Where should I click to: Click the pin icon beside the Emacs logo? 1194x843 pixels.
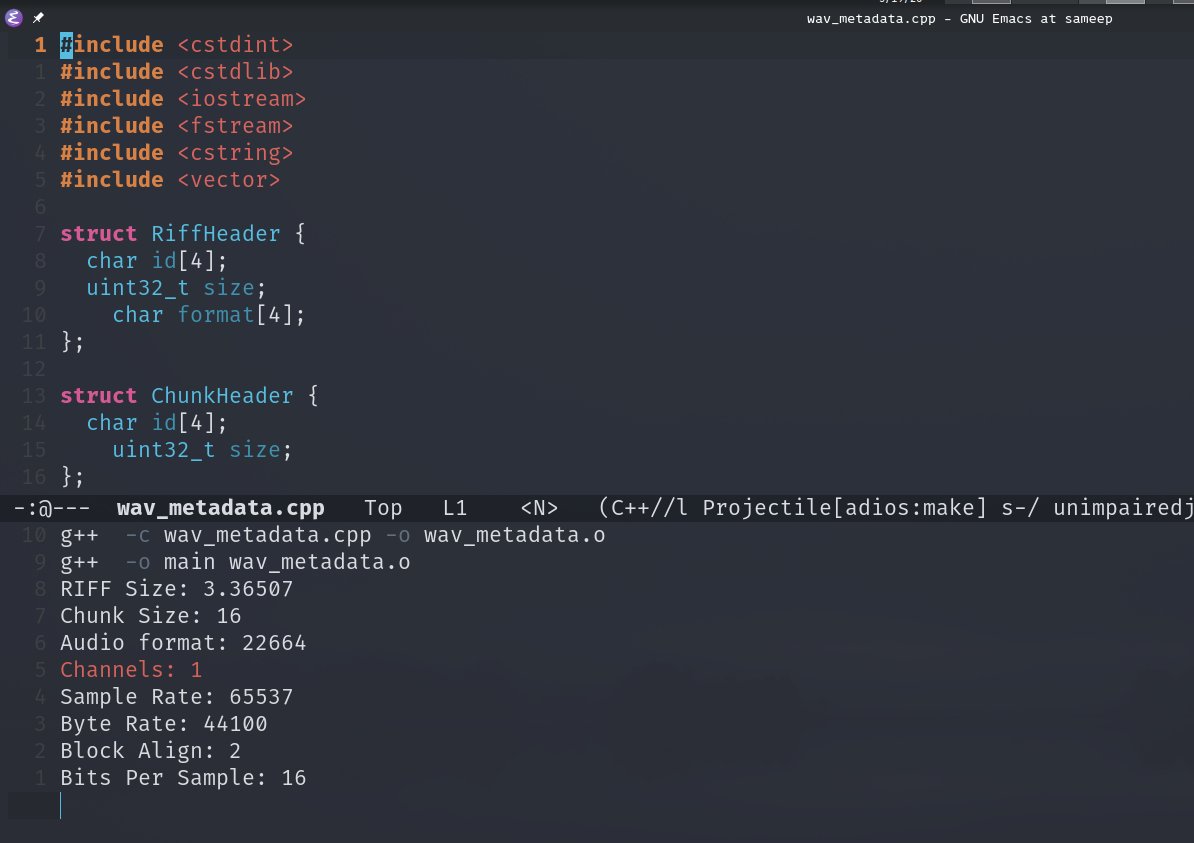coord(38,18)
